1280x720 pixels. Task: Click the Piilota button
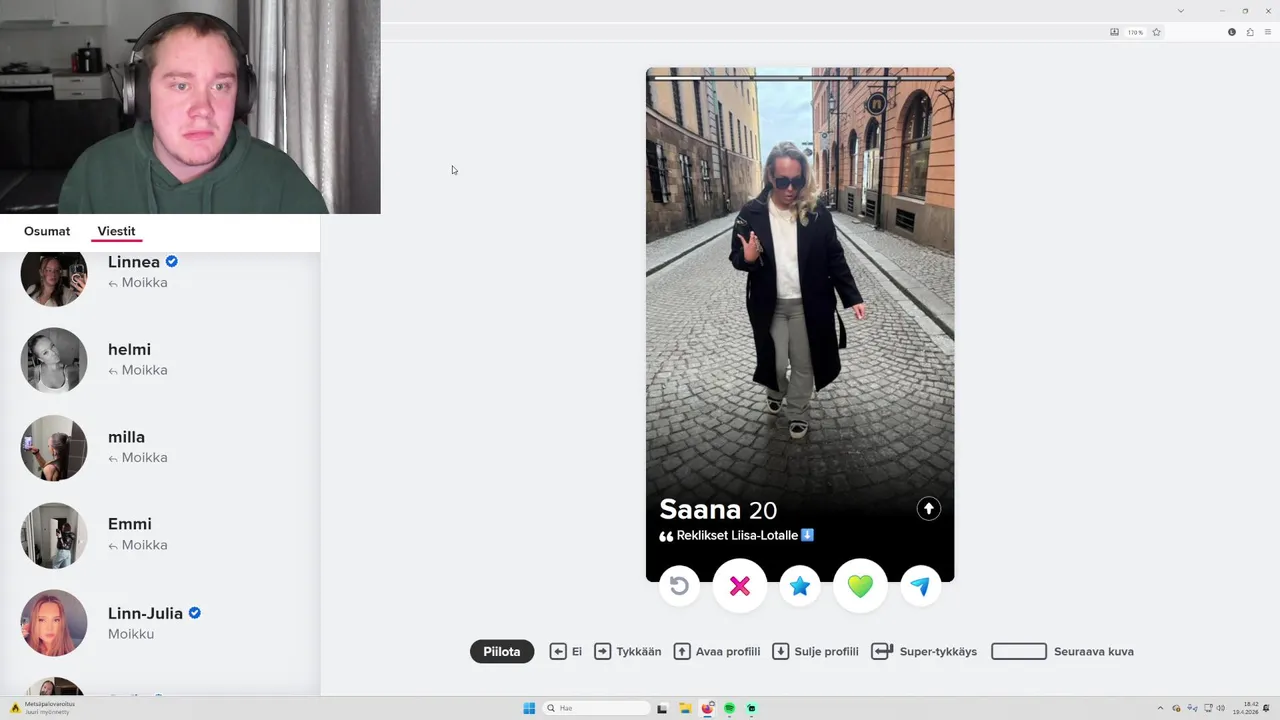click(x=502, y=651)
